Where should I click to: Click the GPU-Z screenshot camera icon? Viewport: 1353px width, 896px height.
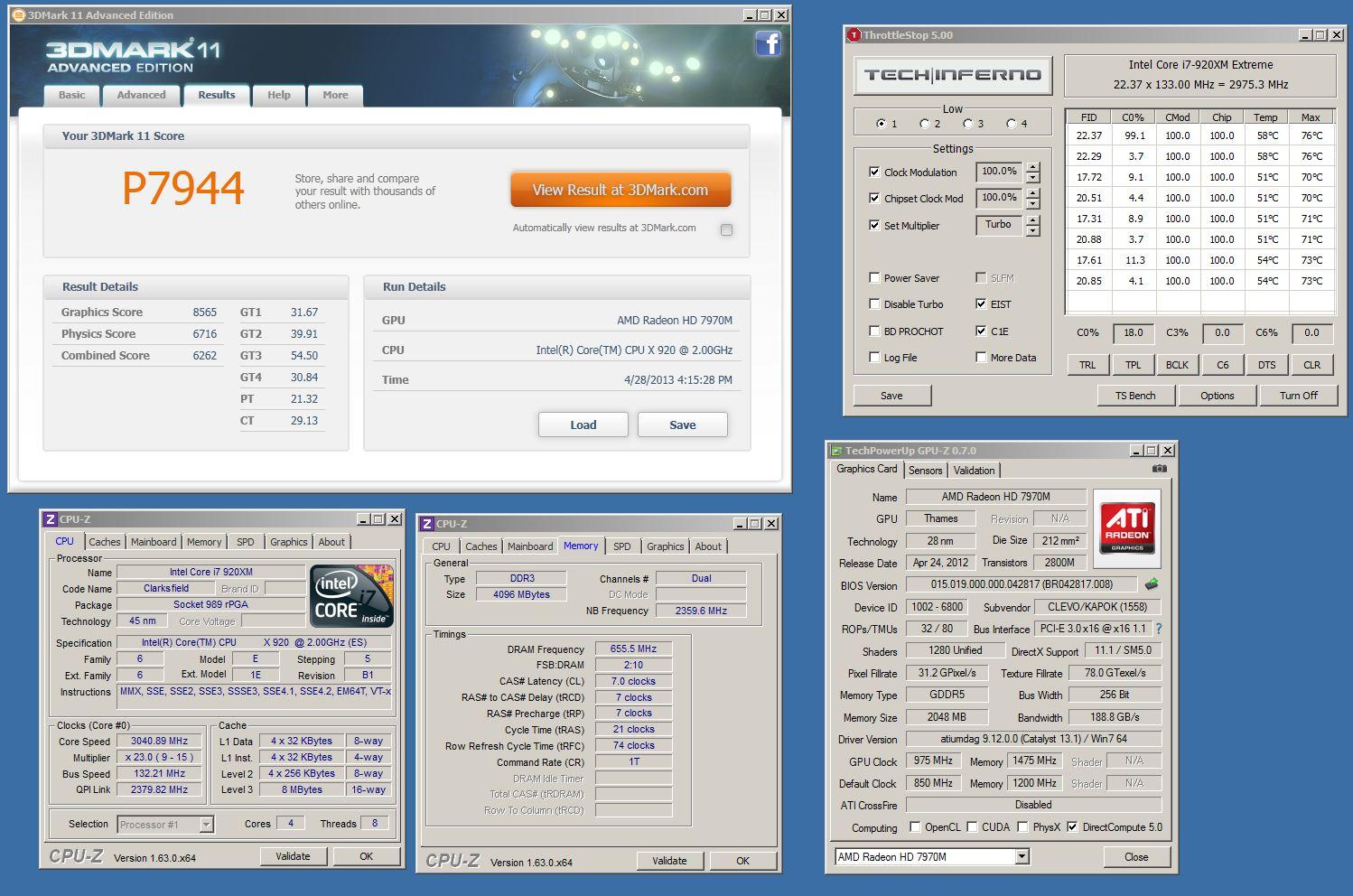tap(1160, 469)
